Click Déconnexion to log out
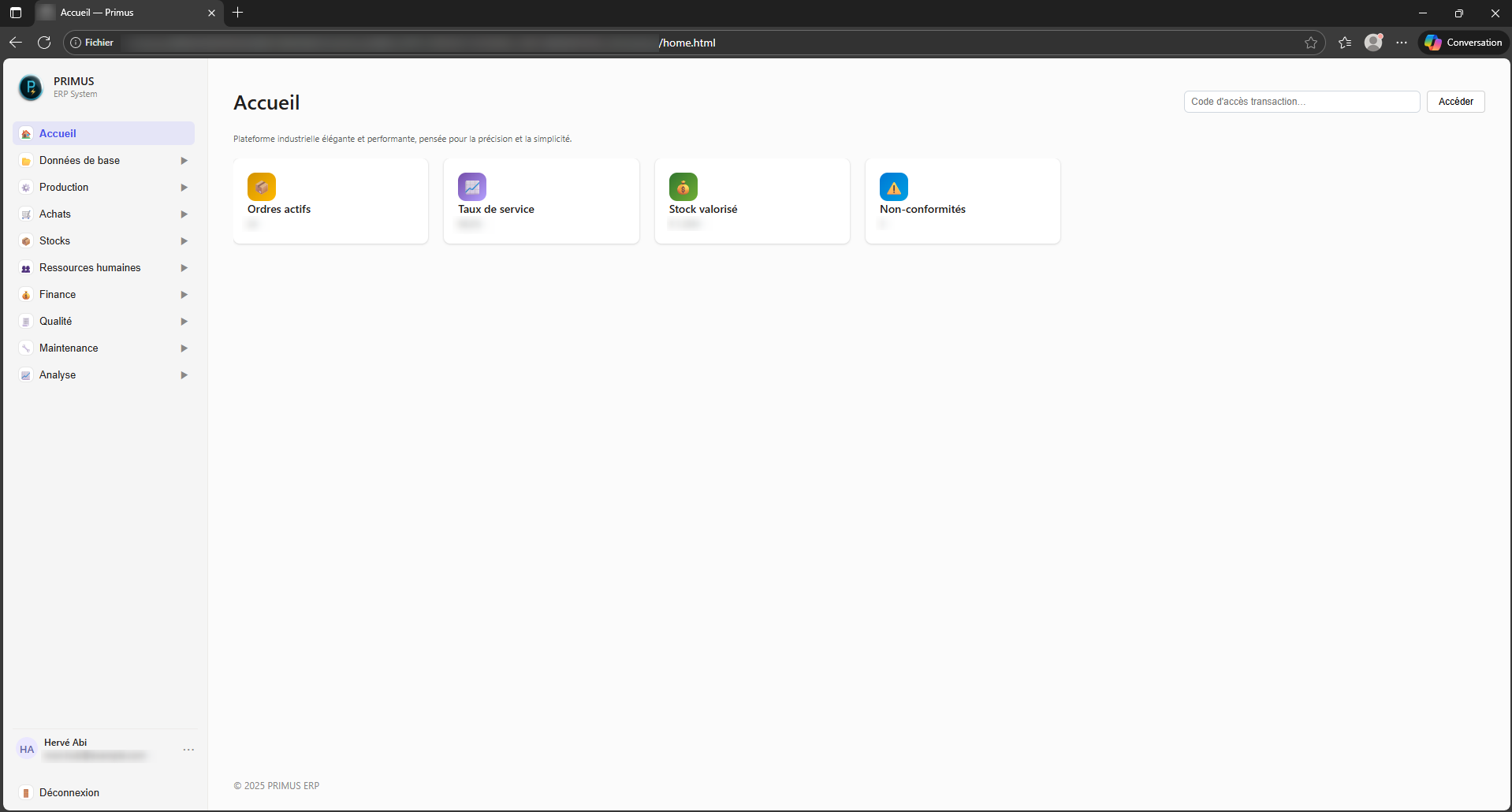1512x812 pixels. pos(69,793)
